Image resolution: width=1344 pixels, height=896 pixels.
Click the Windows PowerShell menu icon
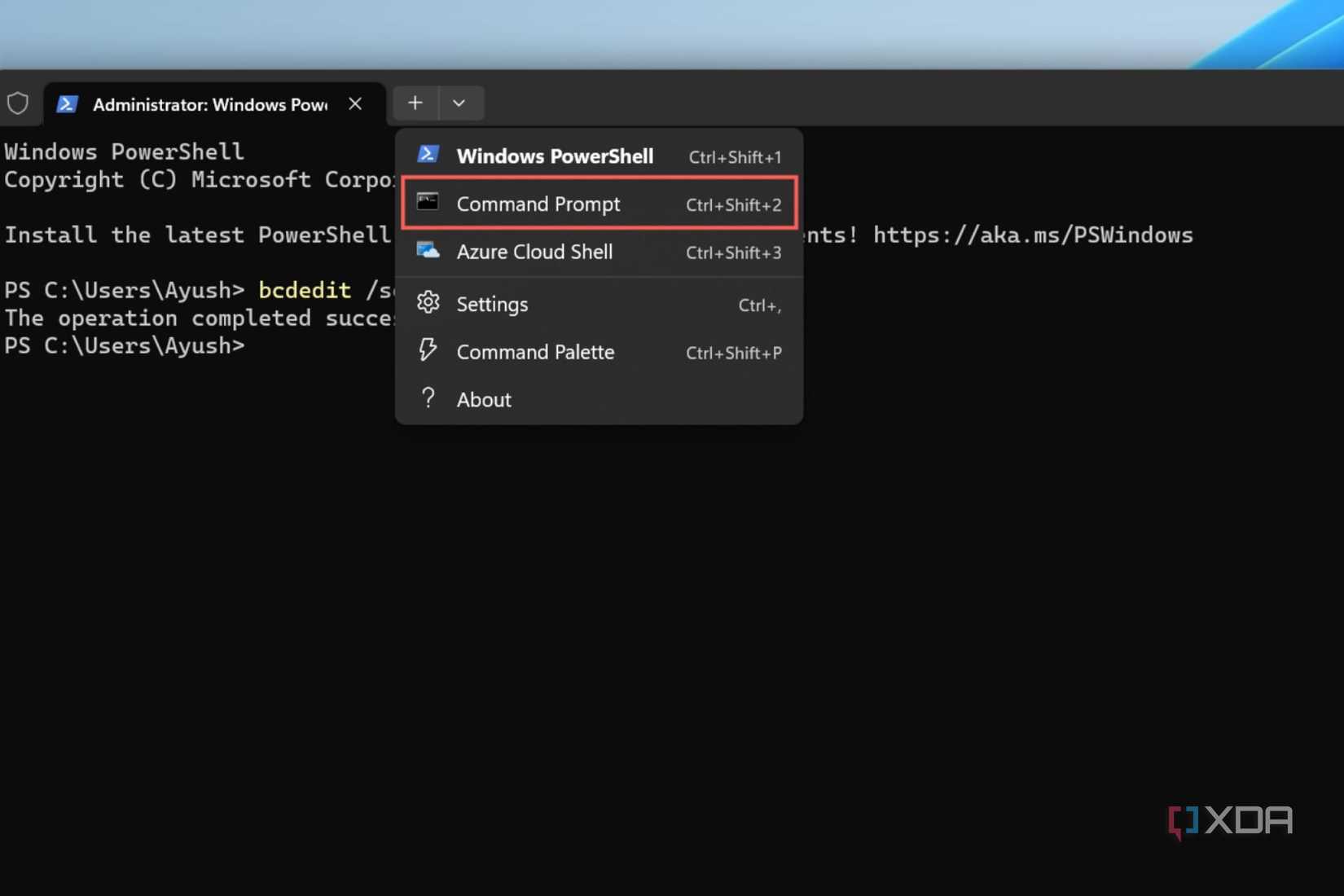pyautogui.click(x=428, y=155)
